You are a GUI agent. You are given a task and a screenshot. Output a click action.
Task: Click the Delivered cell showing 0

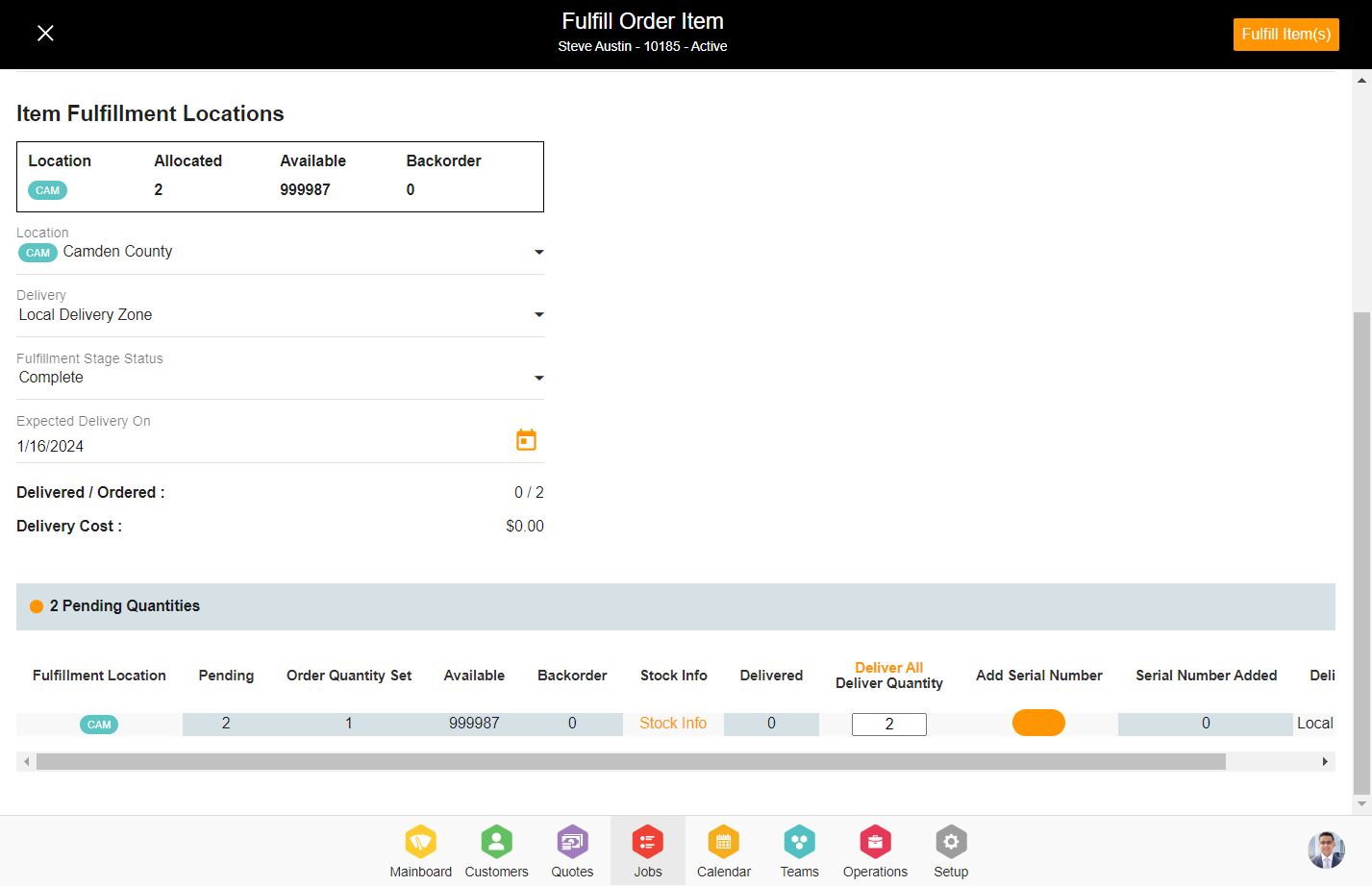coord(771,723)
